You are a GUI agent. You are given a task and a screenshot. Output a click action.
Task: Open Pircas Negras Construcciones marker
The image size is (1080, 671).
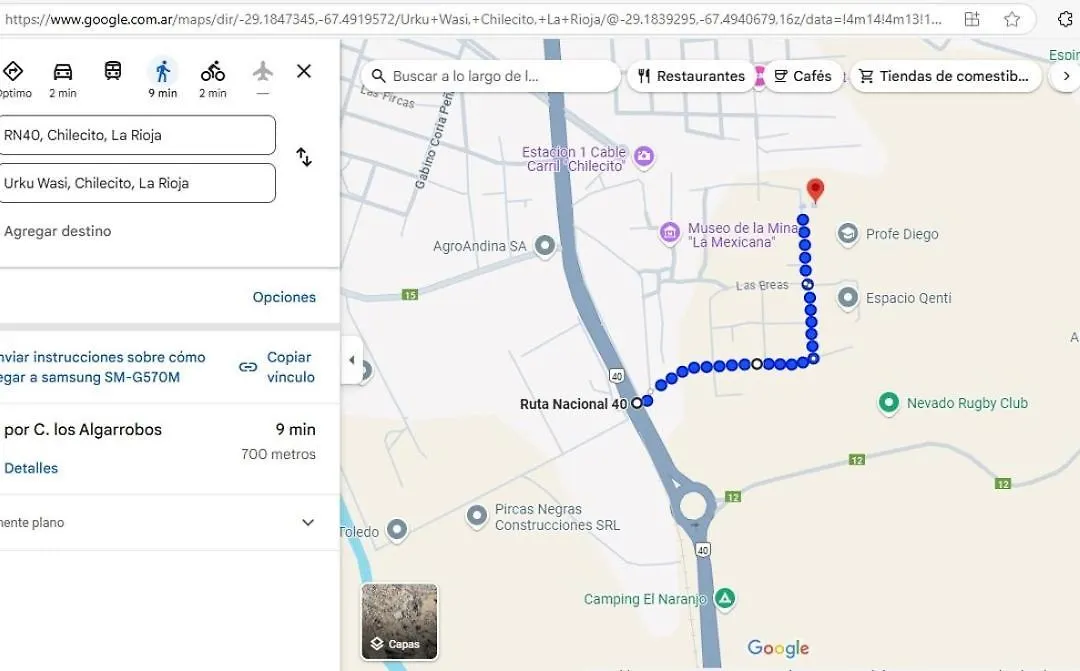coord(477,515)
